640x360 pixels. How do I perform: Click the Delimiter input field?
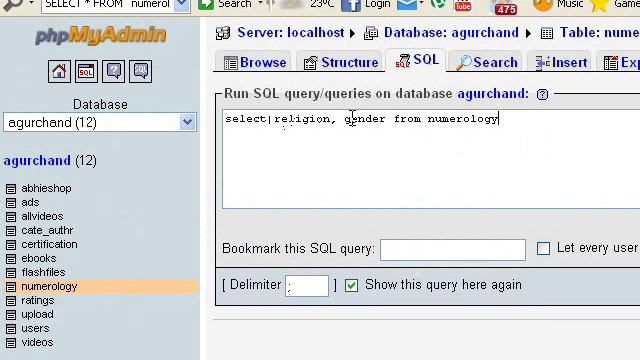click(x=307, y=286)
